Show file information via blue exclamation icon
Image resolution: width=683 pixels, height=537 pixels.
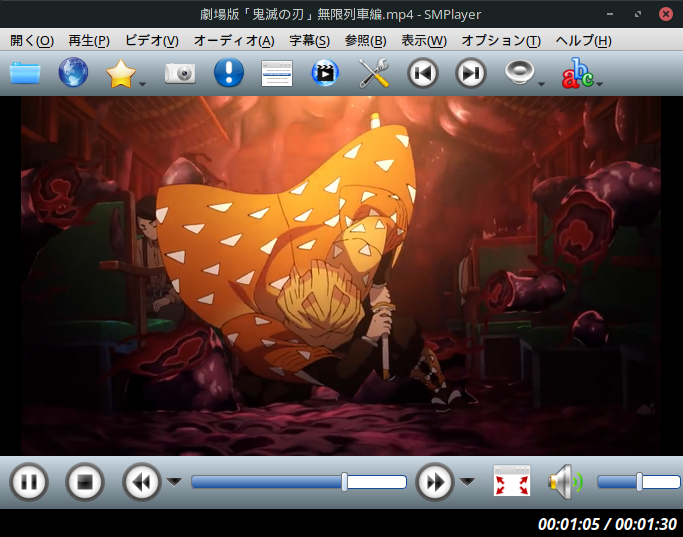229,72
